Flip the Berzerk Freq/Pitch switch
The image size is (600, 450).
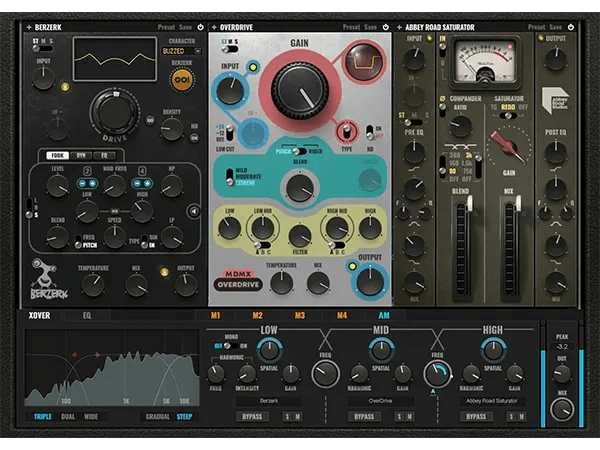(78, 241)
